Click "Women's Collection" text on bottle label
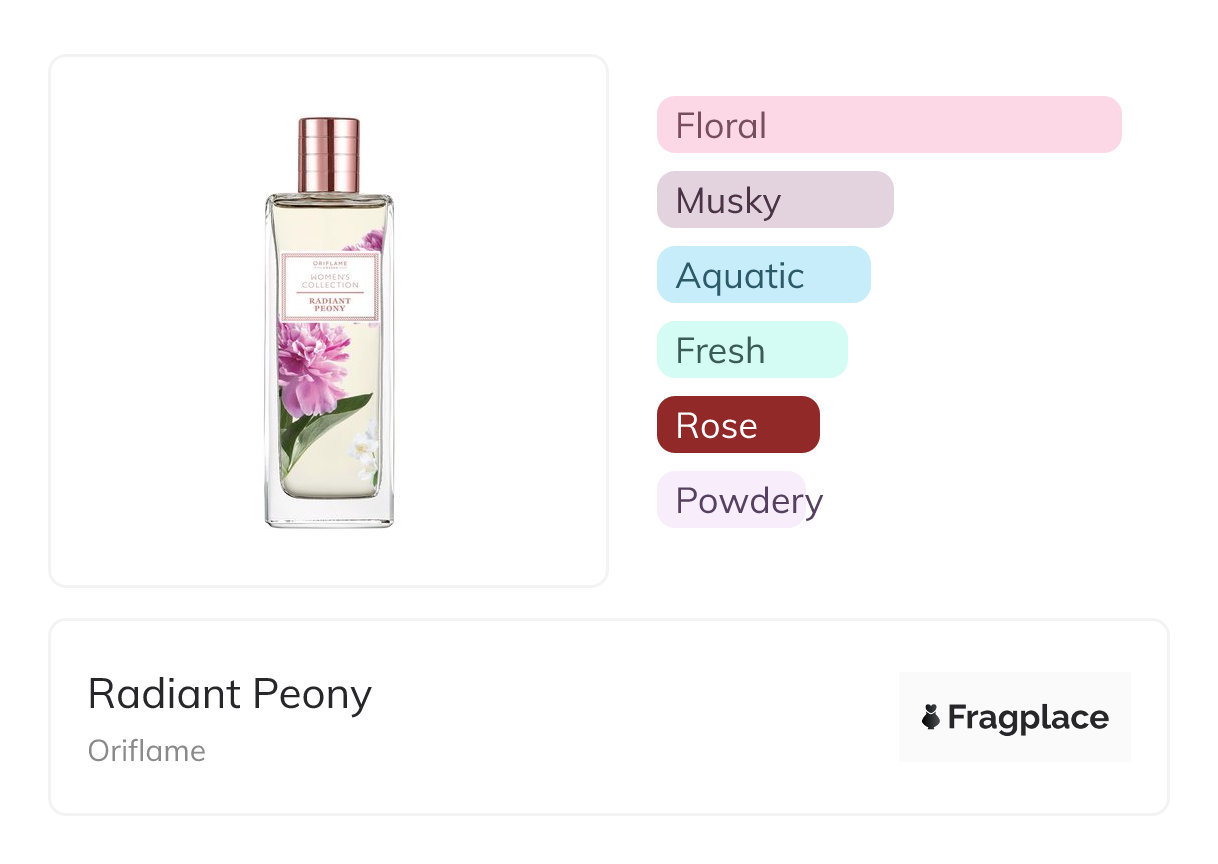The height and width of the screenshot is (864, 1218). pos(330,281)
